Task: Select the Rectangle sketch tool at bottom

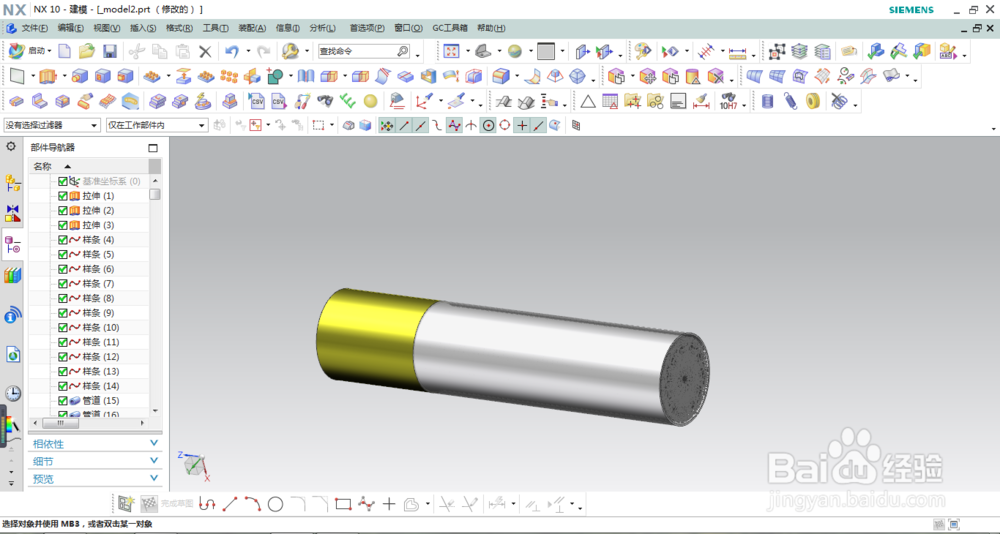Action: [x=343, y=504]
